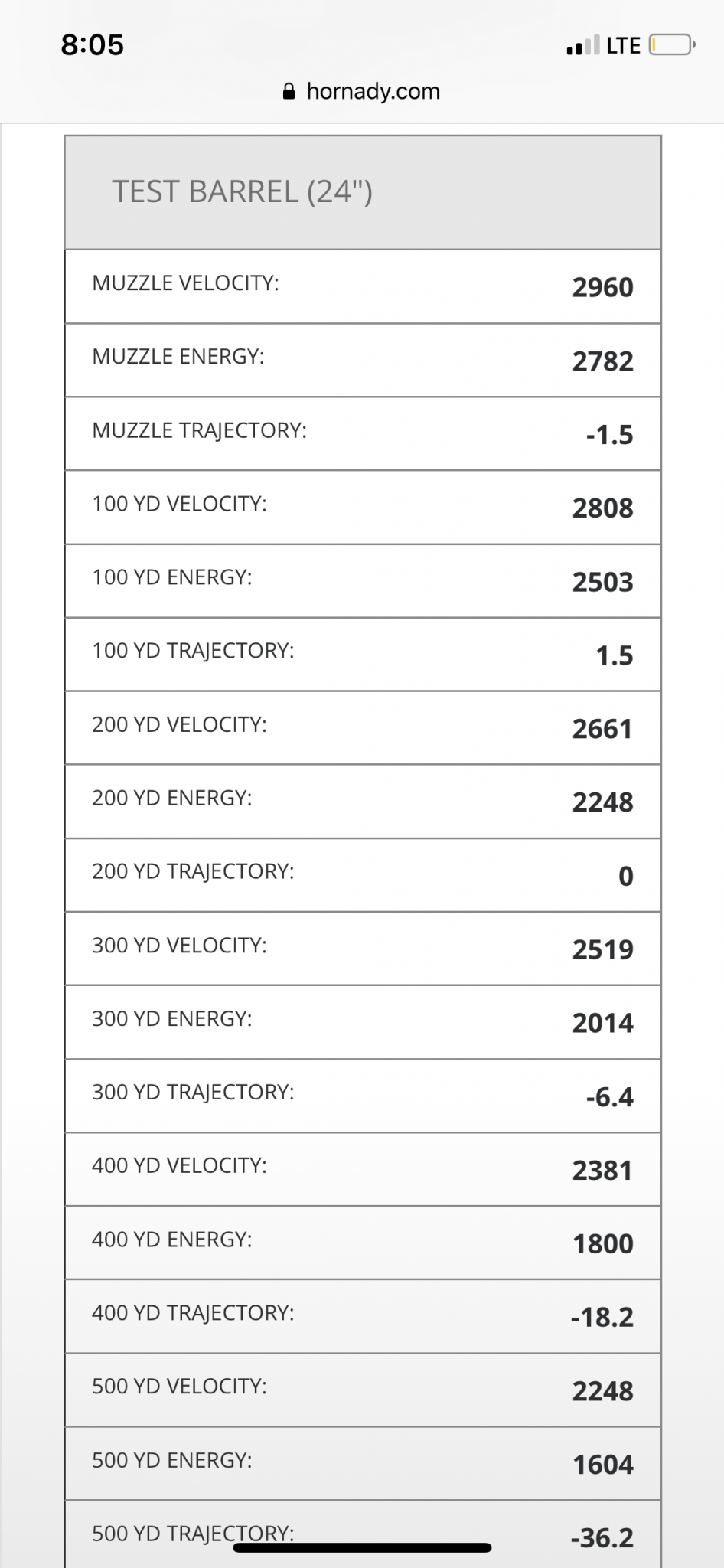Tap the battery icon in status bar
Screen dimensions: 724x1568
671,46
